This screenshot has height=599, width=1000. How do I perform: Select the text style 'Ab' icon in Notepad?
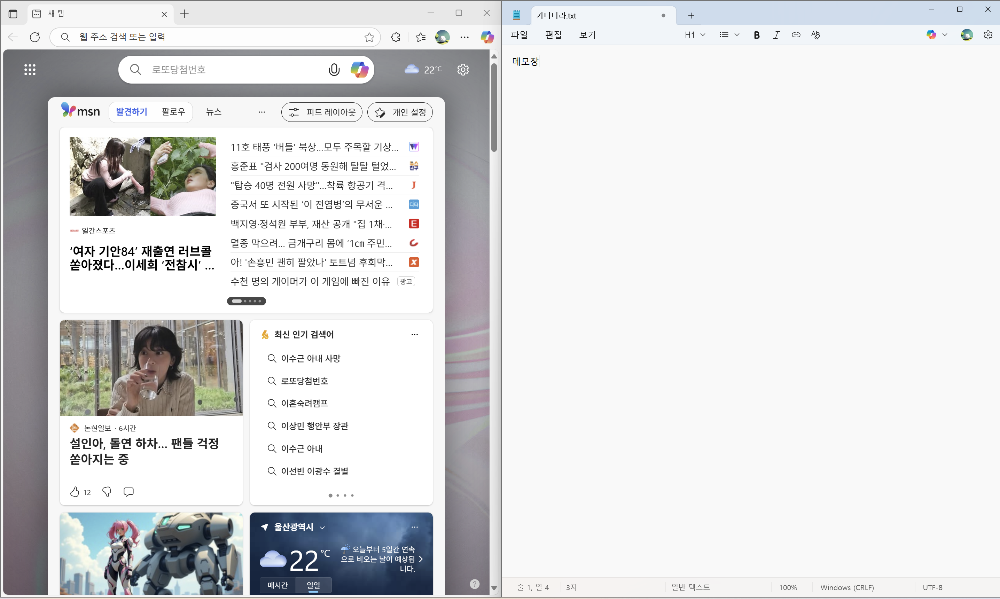coord(815,34)
